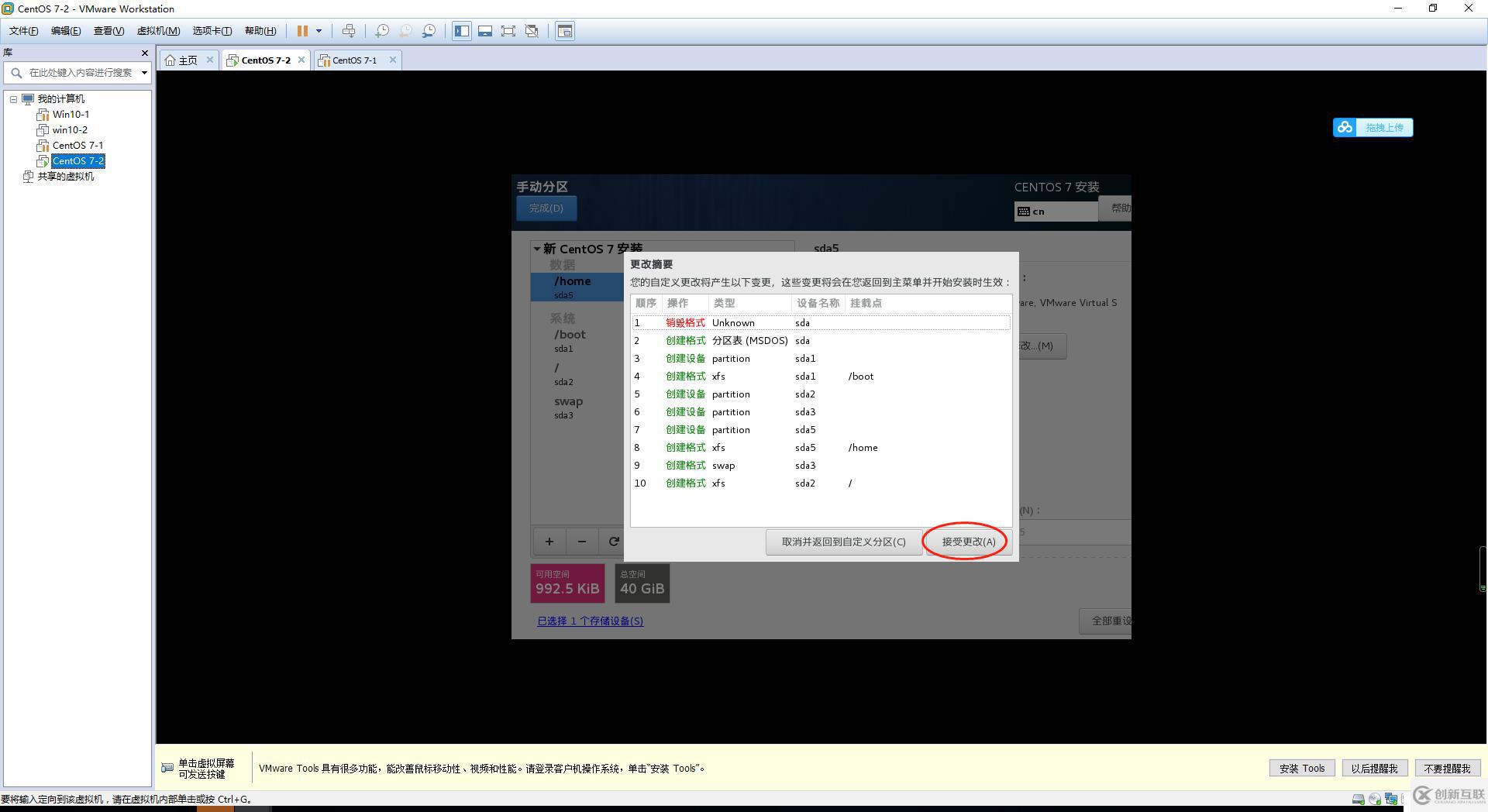The width and height of the screenshot is (1488, 812).
Task: Toggle the thumbnail bar view icon
Action: coord(485,31)
